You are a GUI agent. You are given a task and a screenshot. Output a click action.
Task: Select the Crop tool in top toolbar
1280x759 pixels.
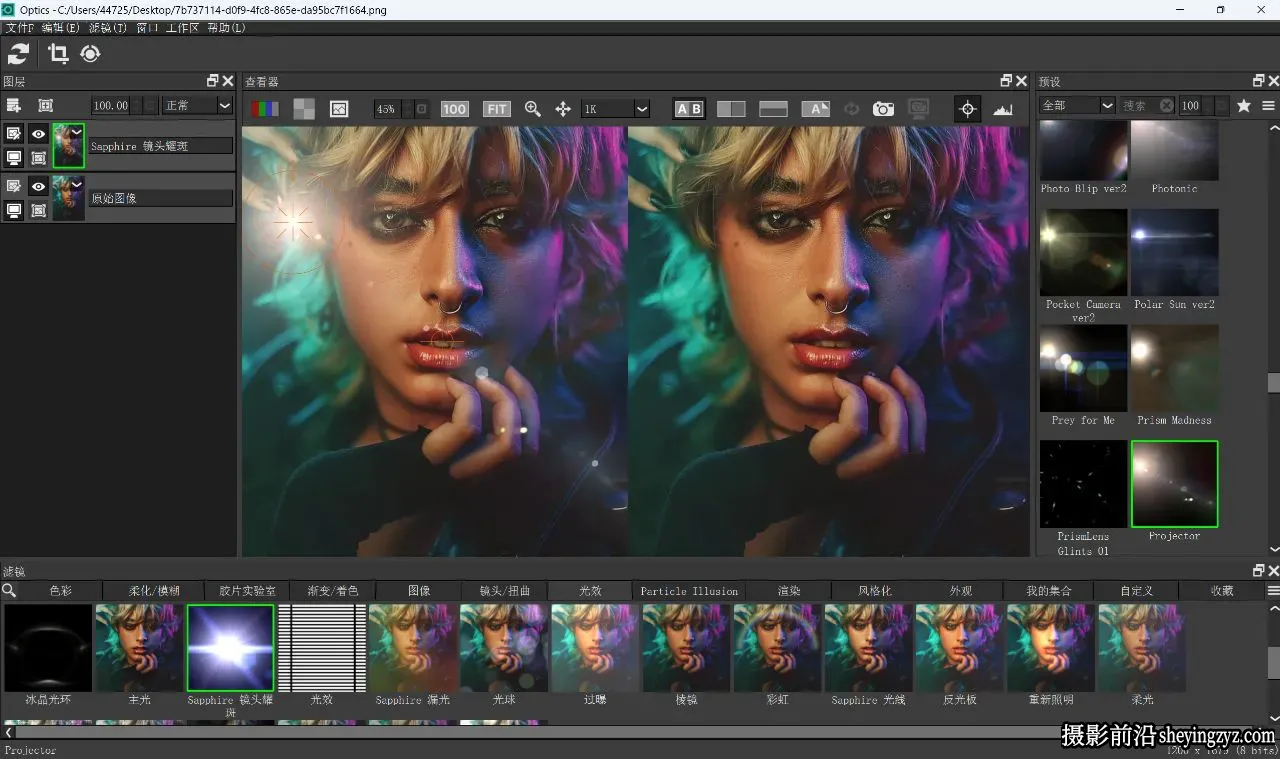pos(58,54)
